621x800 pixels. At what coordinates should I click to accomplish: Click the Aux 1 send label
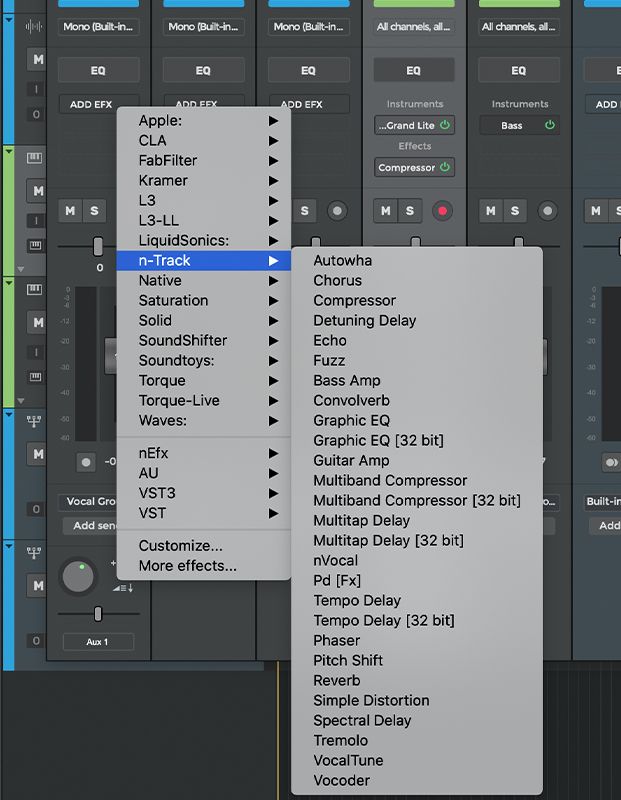pos(98,641)
